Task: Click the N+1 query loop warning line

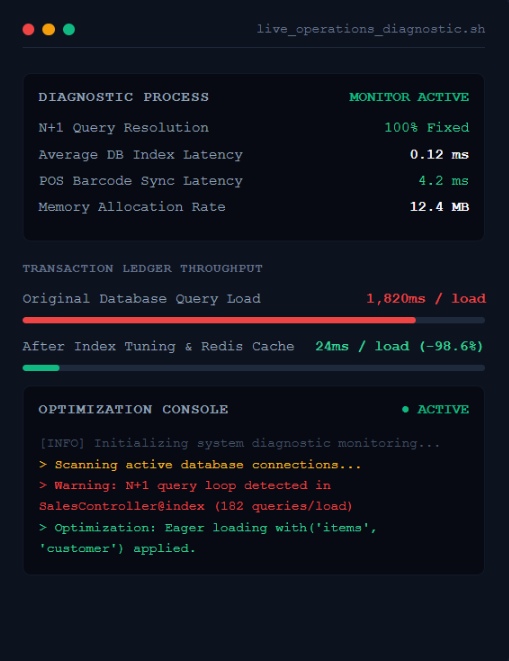Action: (196, 496)
